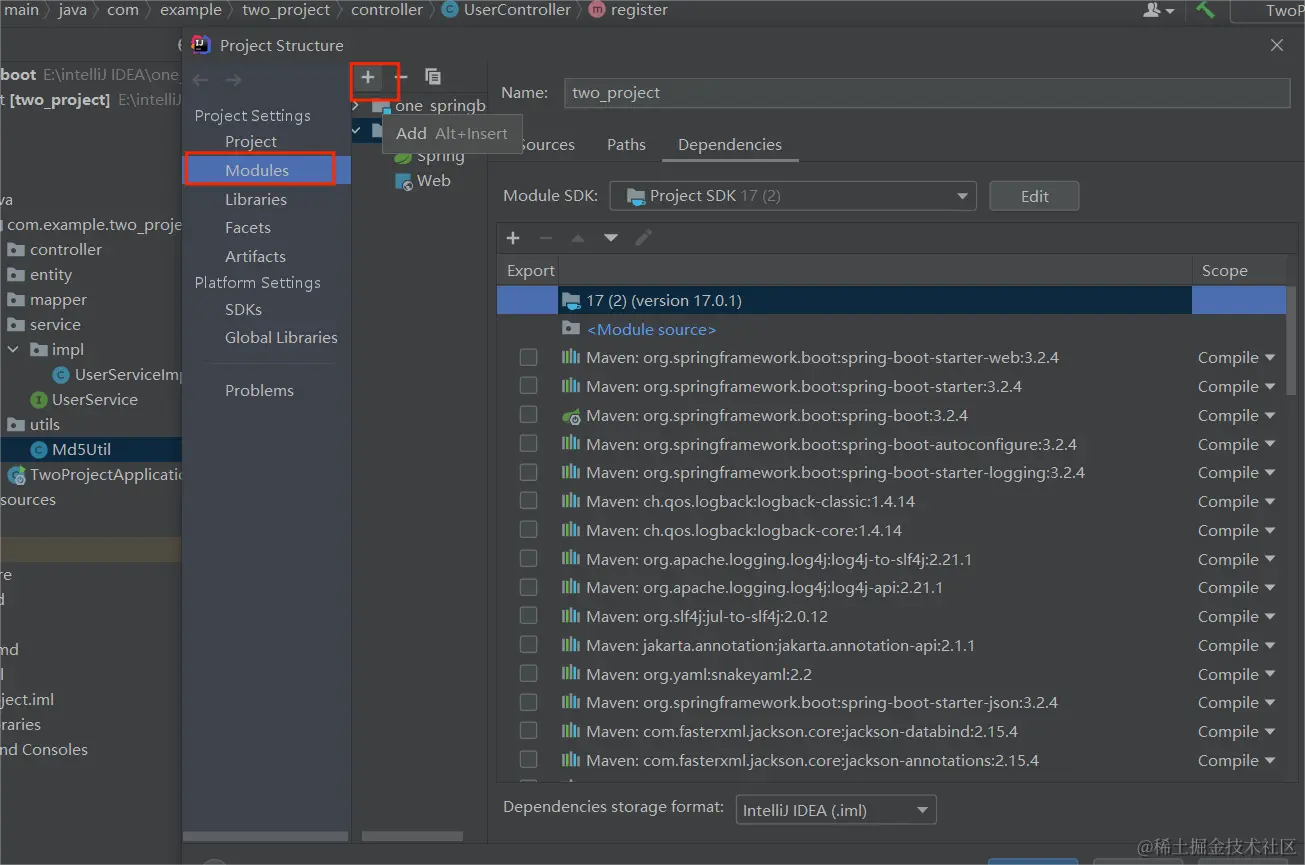1305x865 pixels.
Task: Open Libraries in the settings sidebar
Action: click(256, 200)
